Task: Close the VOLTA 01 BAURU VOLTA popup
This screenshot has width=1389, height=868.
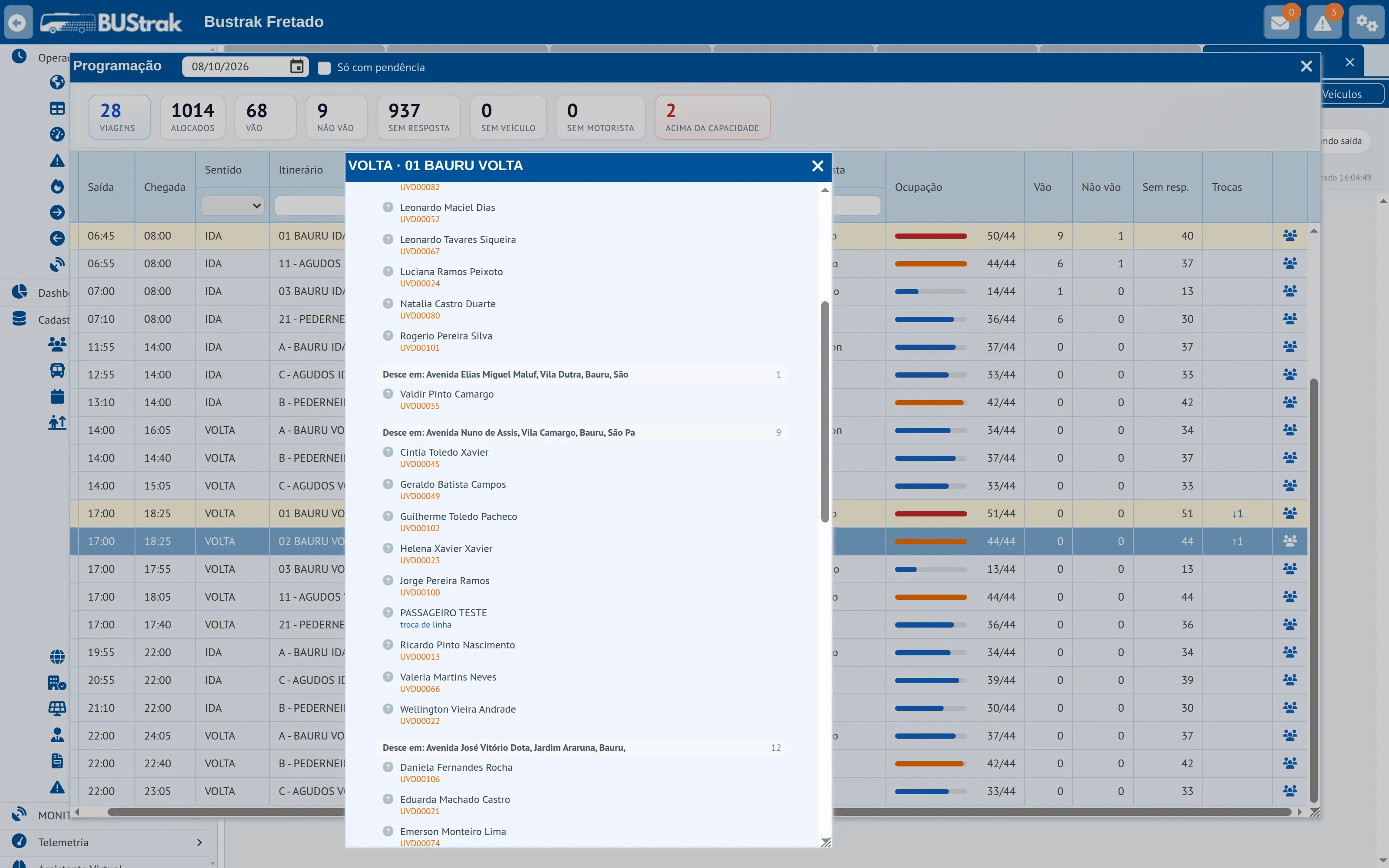Action: tap(817, 166)
